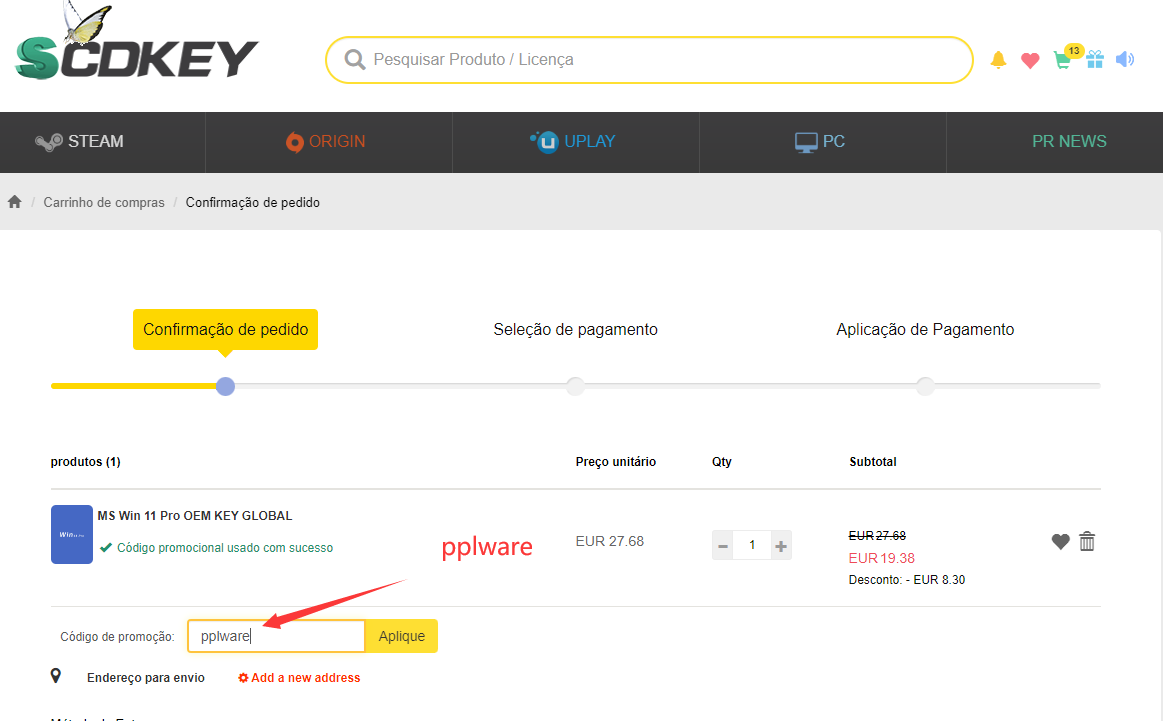Increase quantity with plus button

click(x=781, y=545)
